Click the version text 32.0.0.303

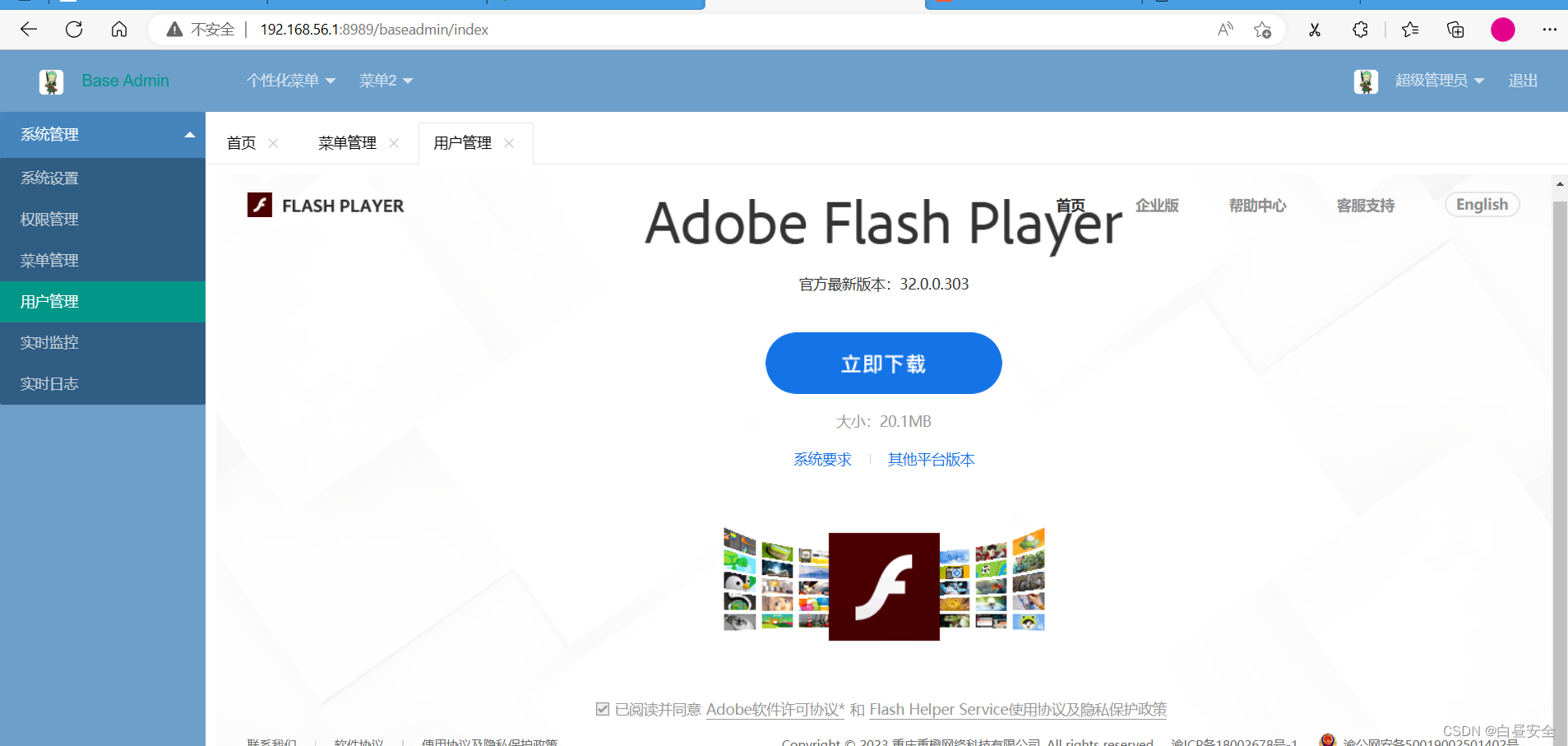[x=934, y=284]
